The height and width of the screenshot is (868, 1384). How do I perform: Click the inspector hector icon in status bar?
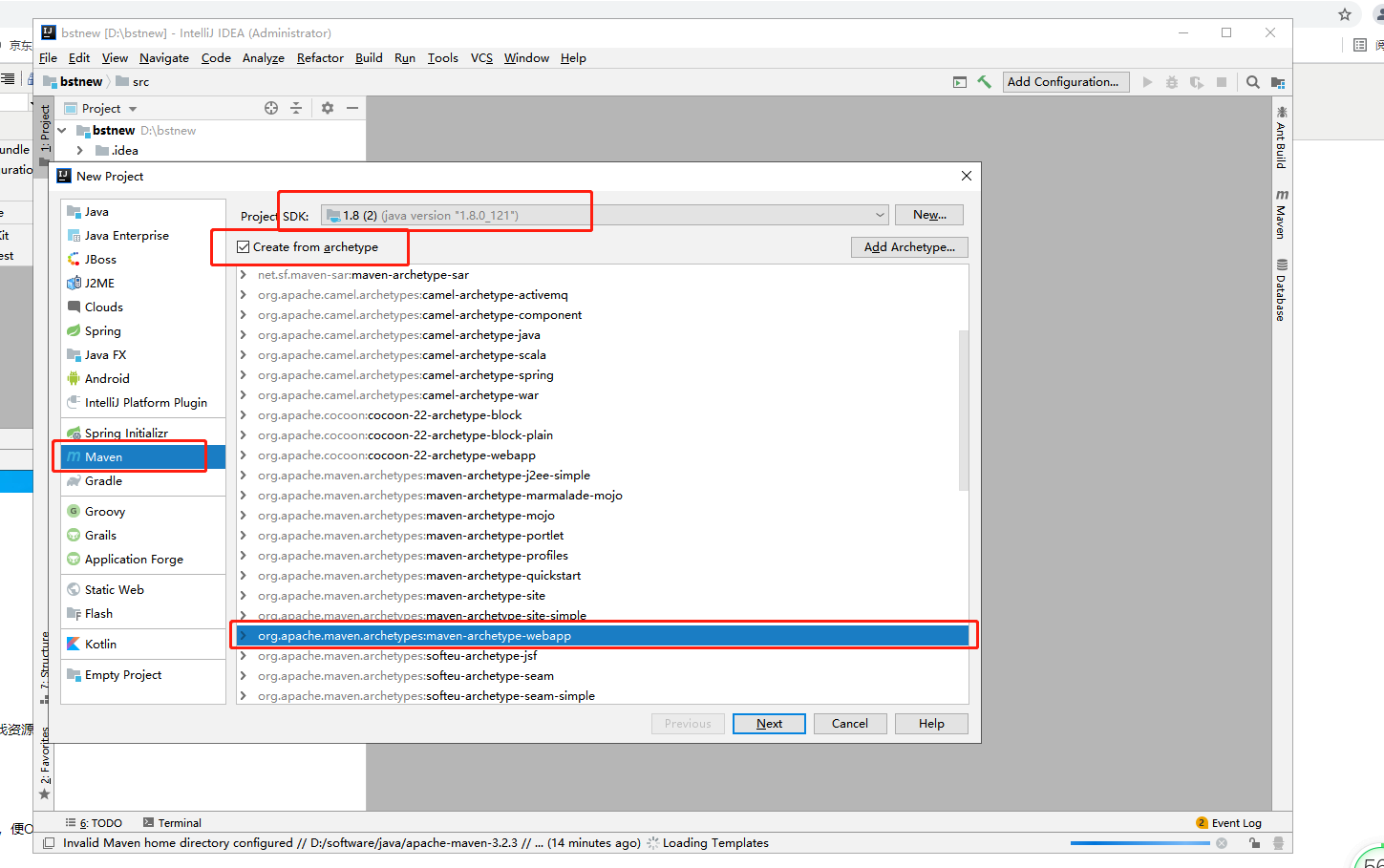tap(1279, 843)
